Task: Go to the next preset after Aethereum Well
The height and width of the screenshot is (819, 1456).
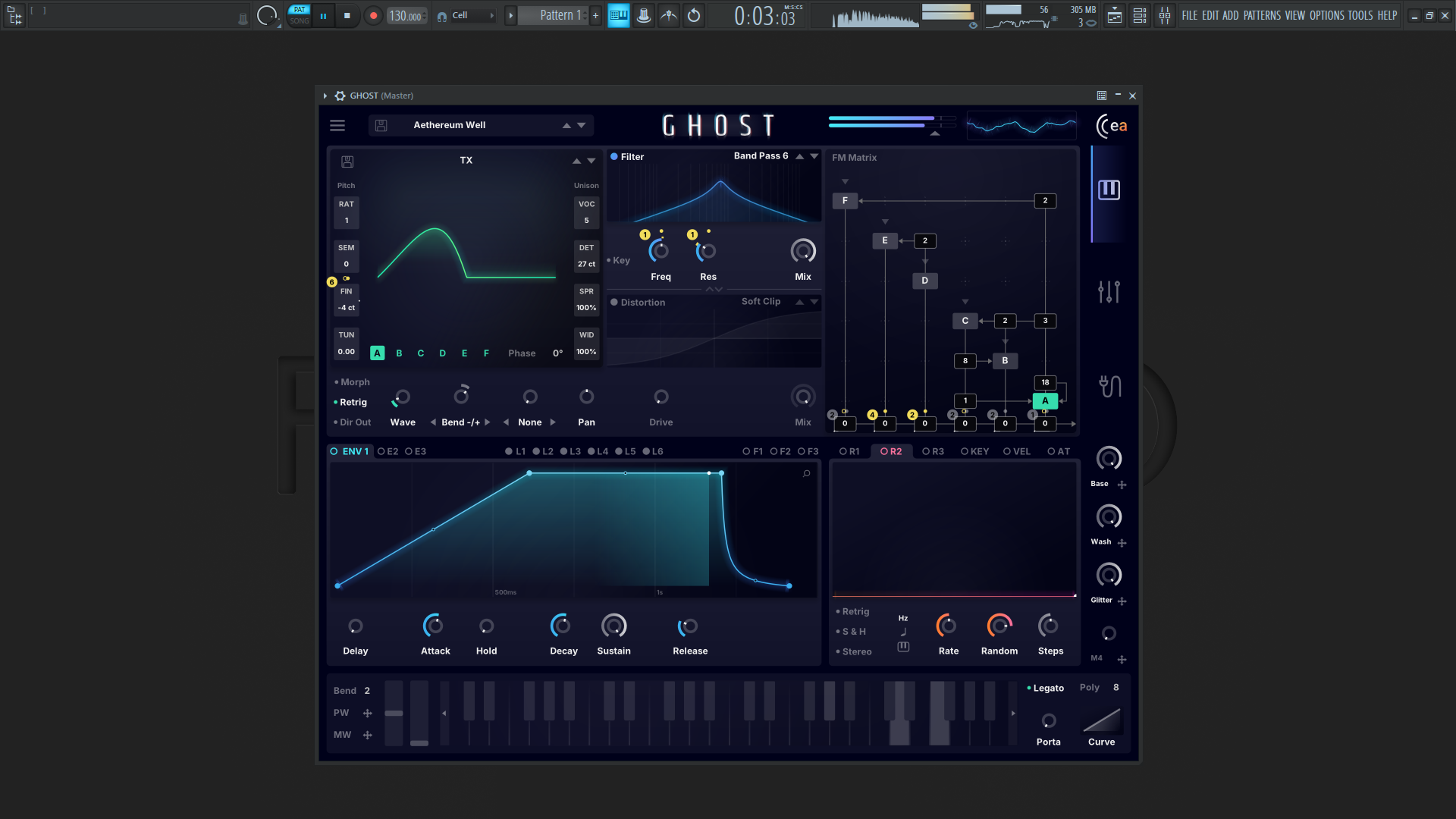Action: coord(582,125)
